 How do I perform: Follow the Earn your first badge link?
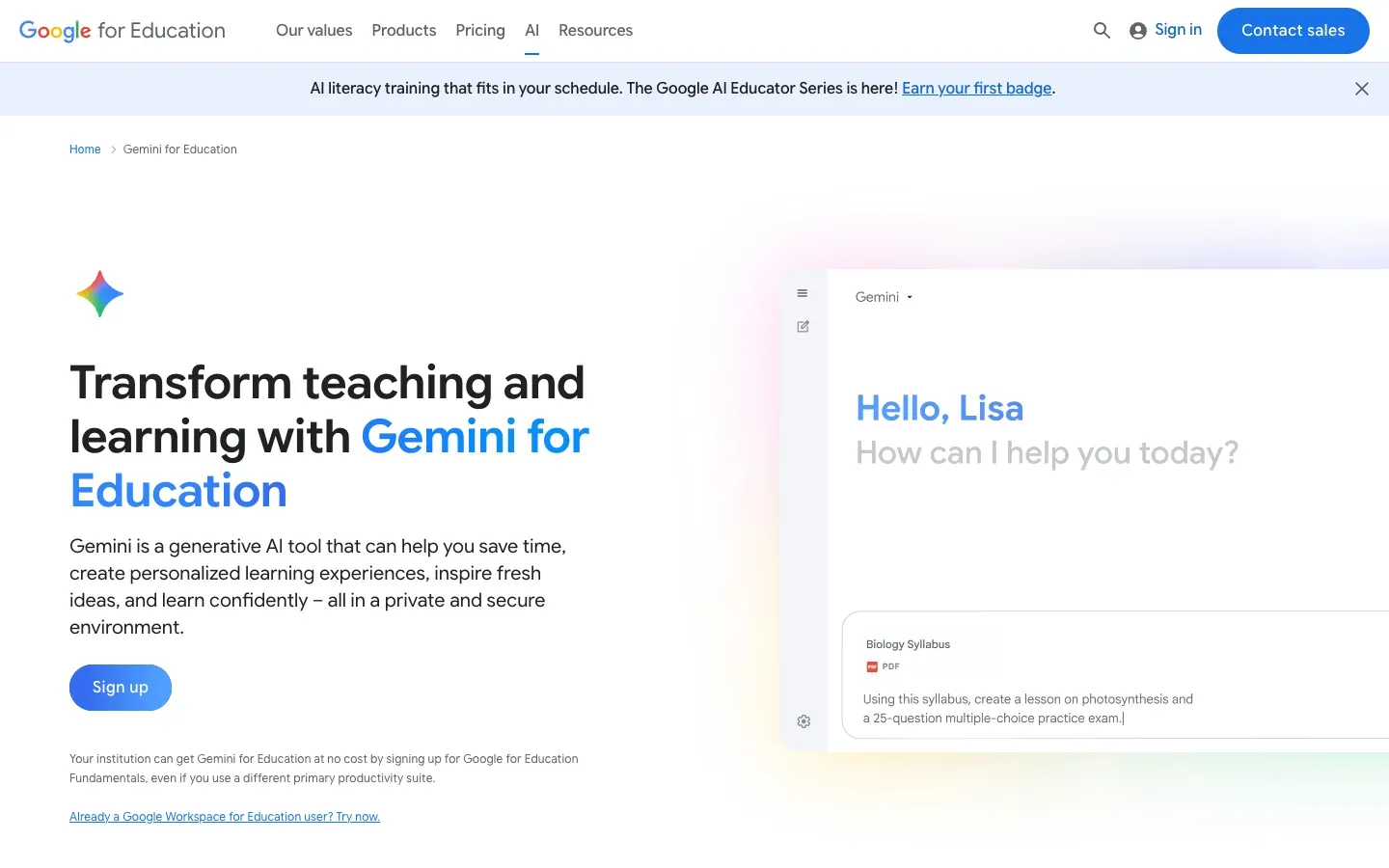[x=976, y=89]
